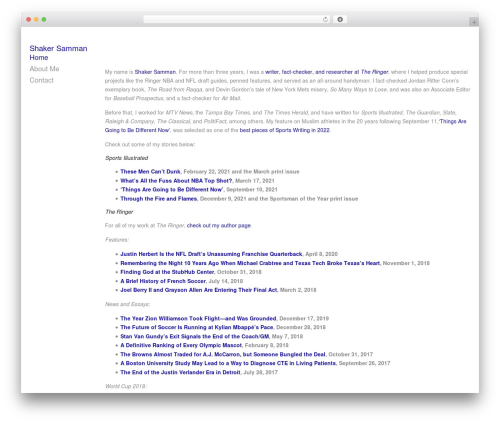Open Through the Fire and Flames article
Image resolution: width=500 pixels, height=423 pixels.
159,199
